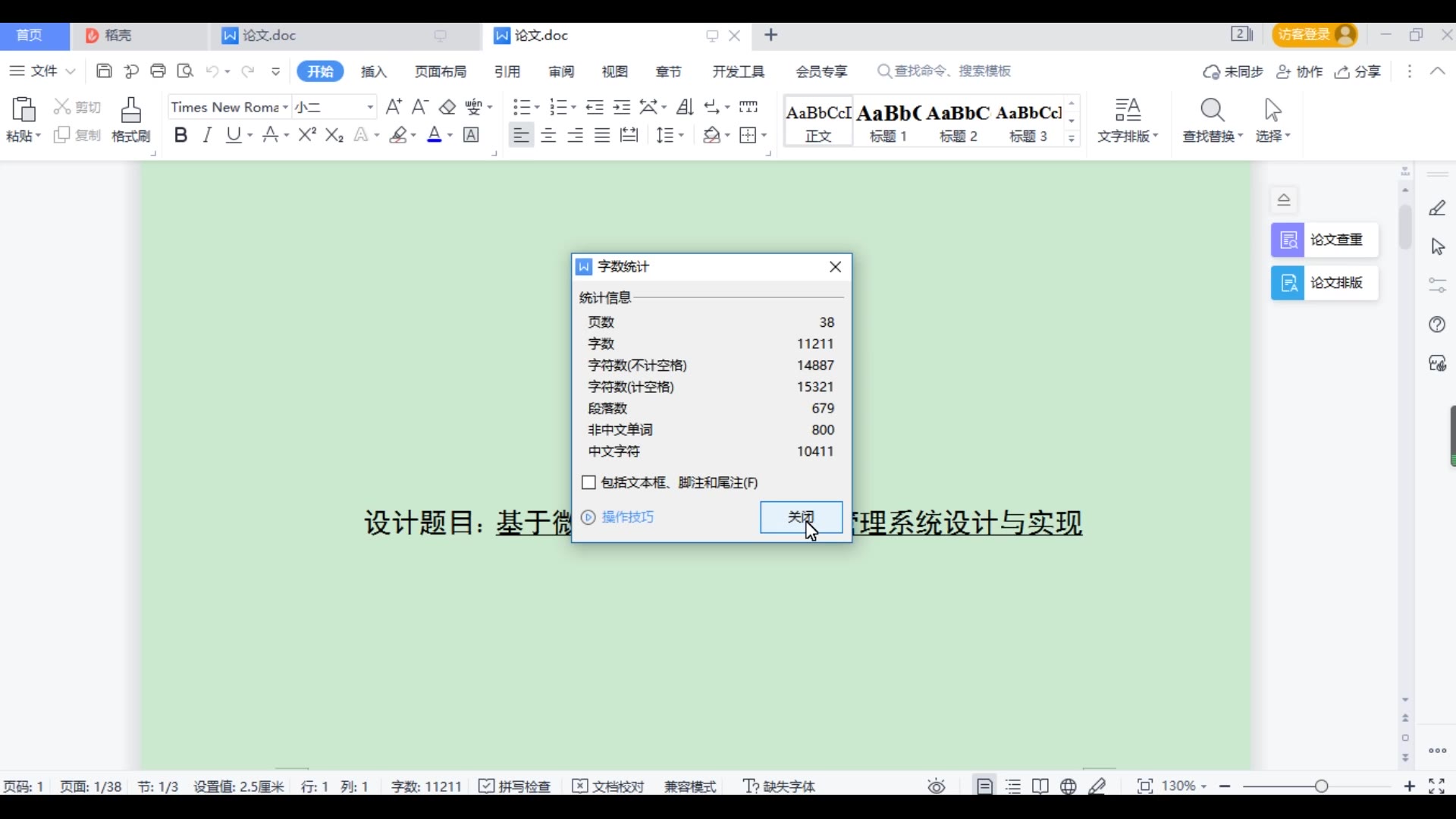Click the zoom slider handle
Viewport: 1456px width, 819px height.
[1322, 786]
